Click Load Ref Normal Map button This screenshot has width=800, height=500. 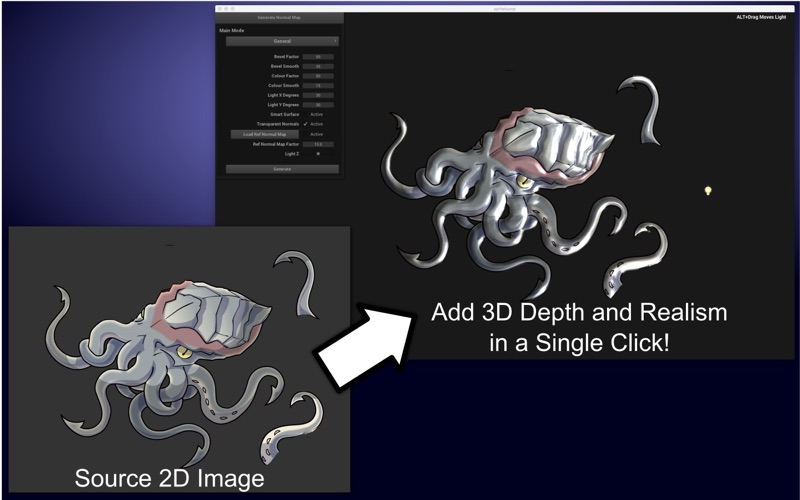(265, 134)
